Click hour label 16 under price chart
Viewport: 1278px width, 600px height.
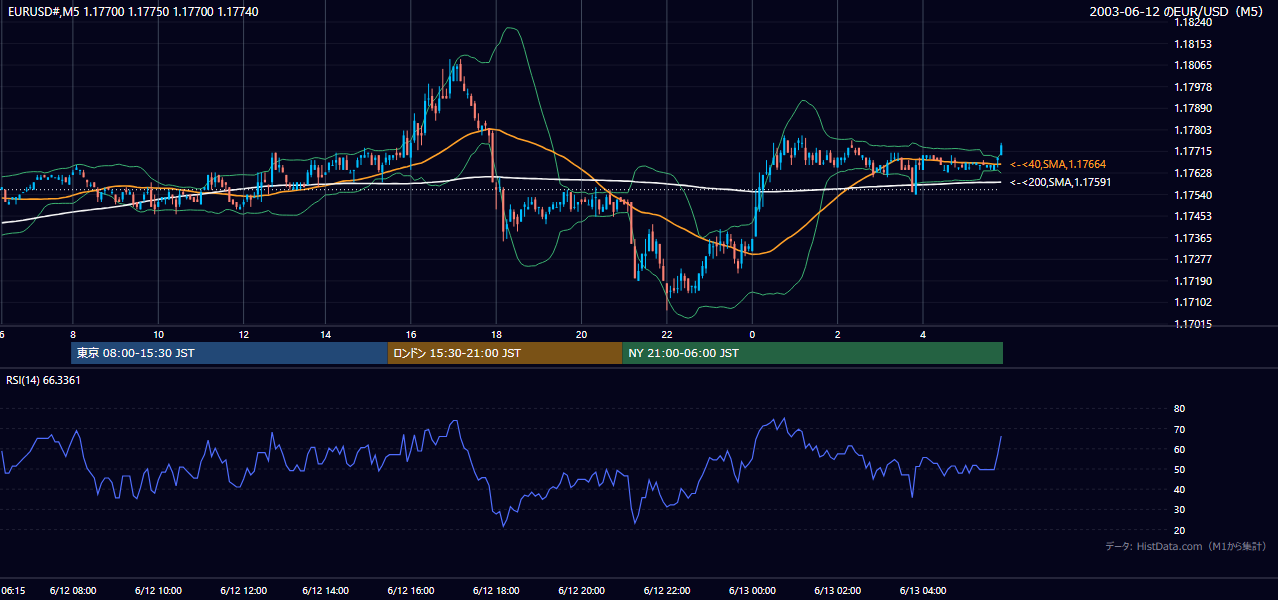click(x=411, y=334)
